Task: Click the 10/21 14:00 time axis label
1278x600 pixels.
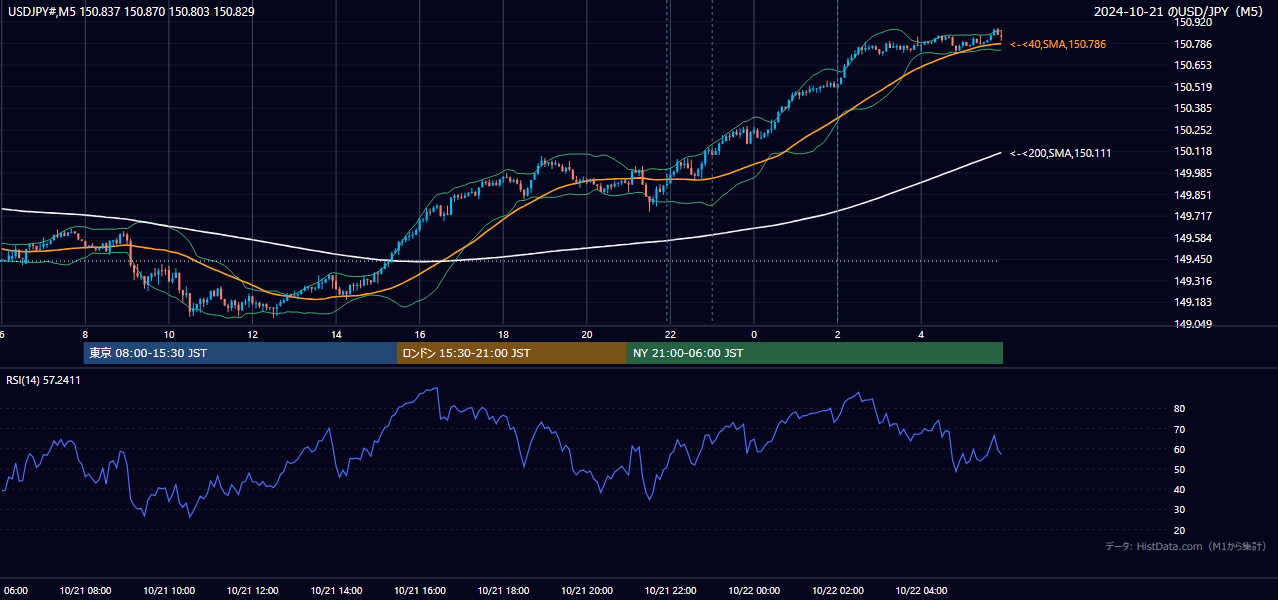Action: point(336,591)
